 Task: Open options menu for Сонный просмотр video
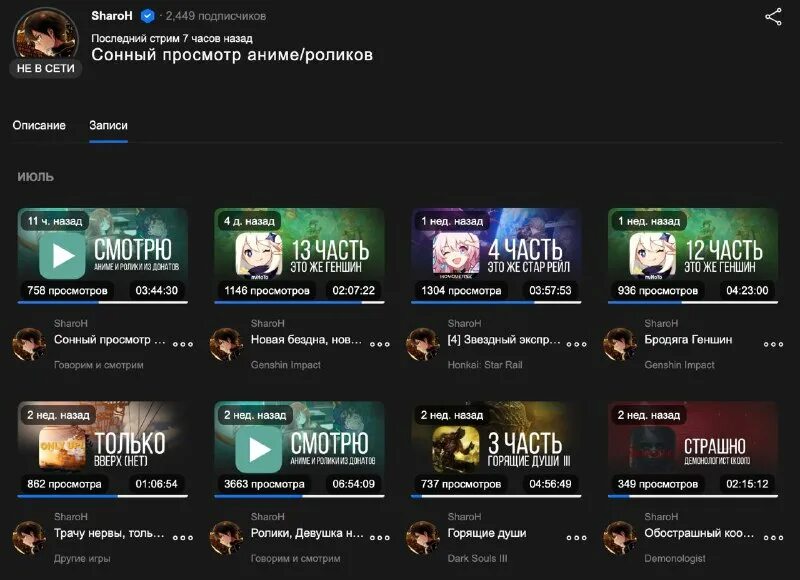pyautogui.click(x=183, y=344)
